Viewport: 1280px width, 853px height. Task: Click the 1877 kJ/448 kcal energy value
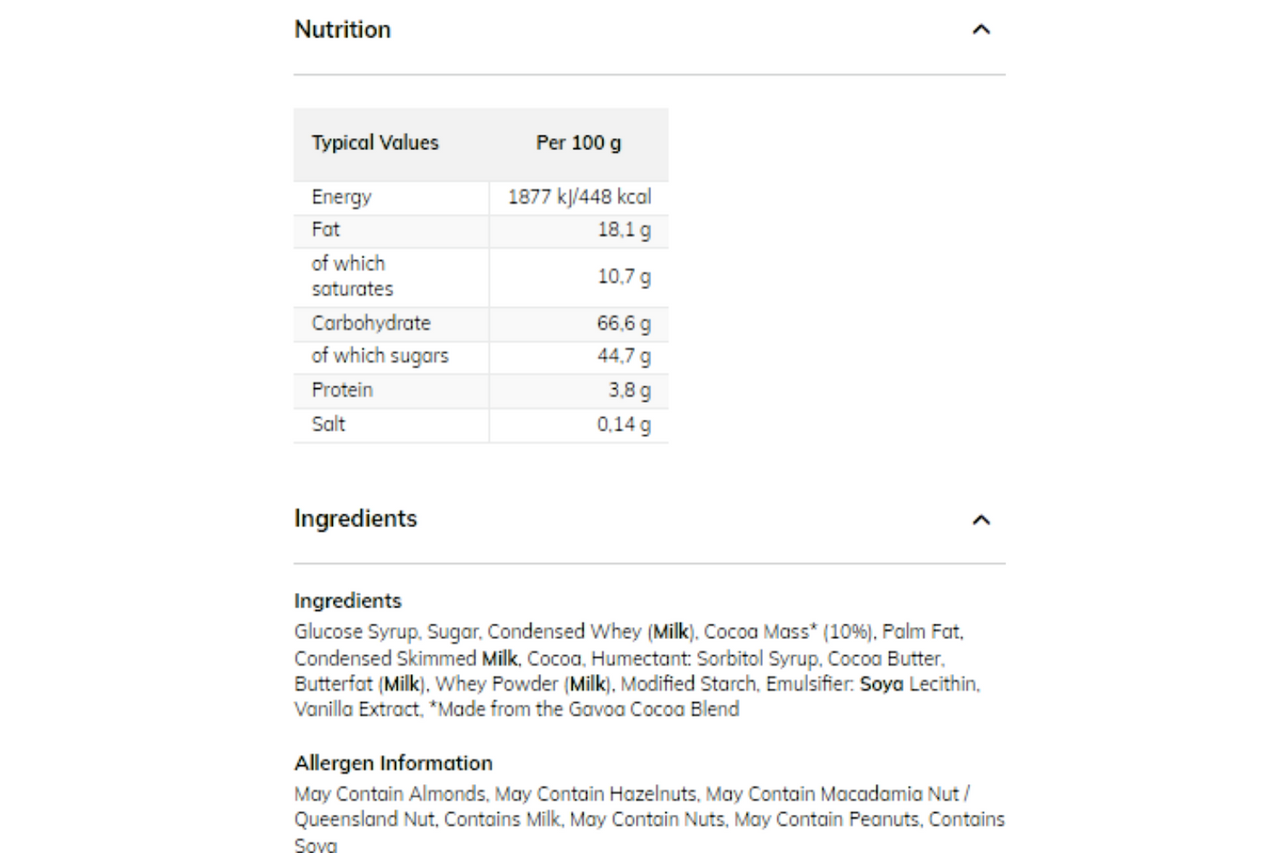tap(580, 197)
